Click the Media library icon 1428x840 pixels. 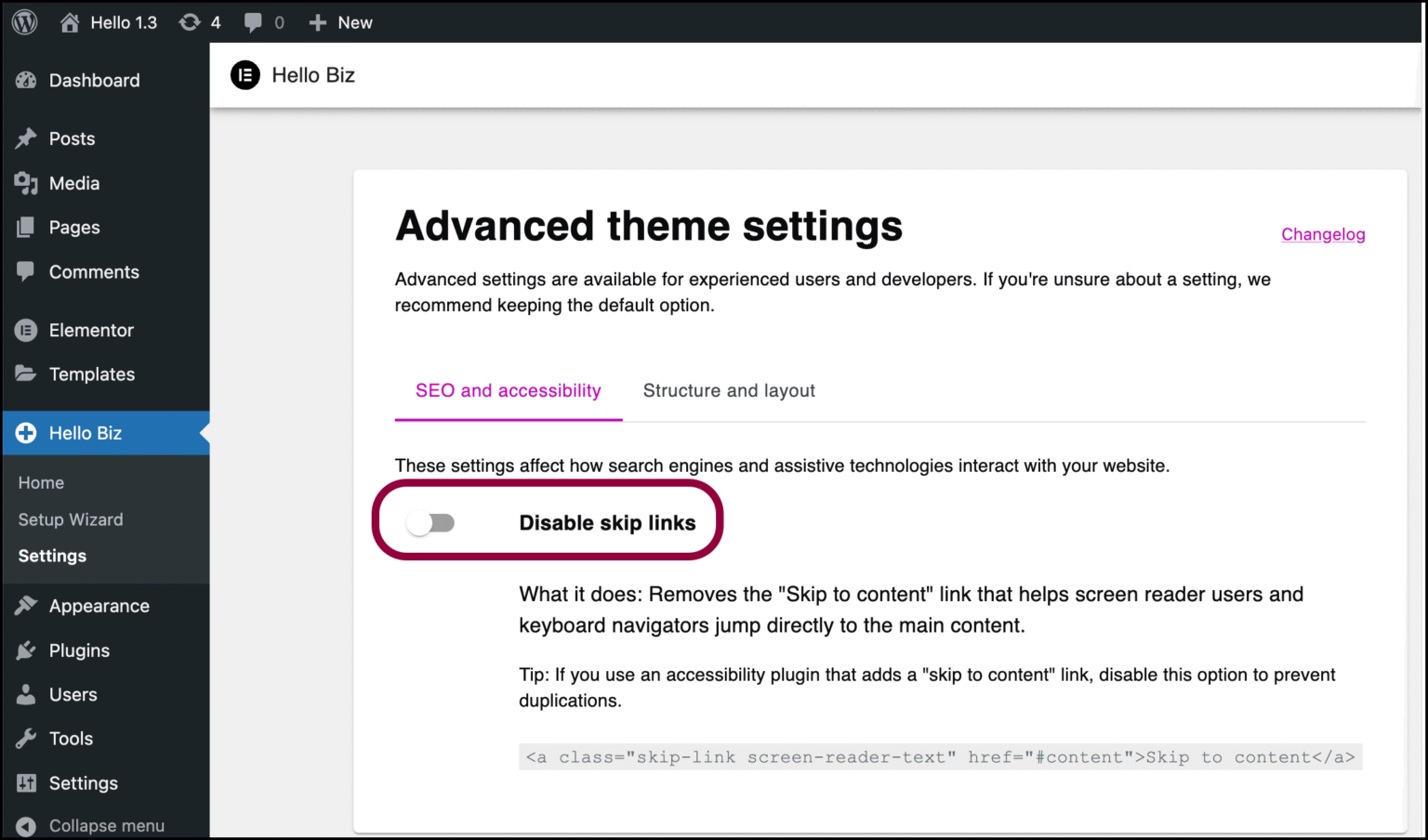point(28,183)
